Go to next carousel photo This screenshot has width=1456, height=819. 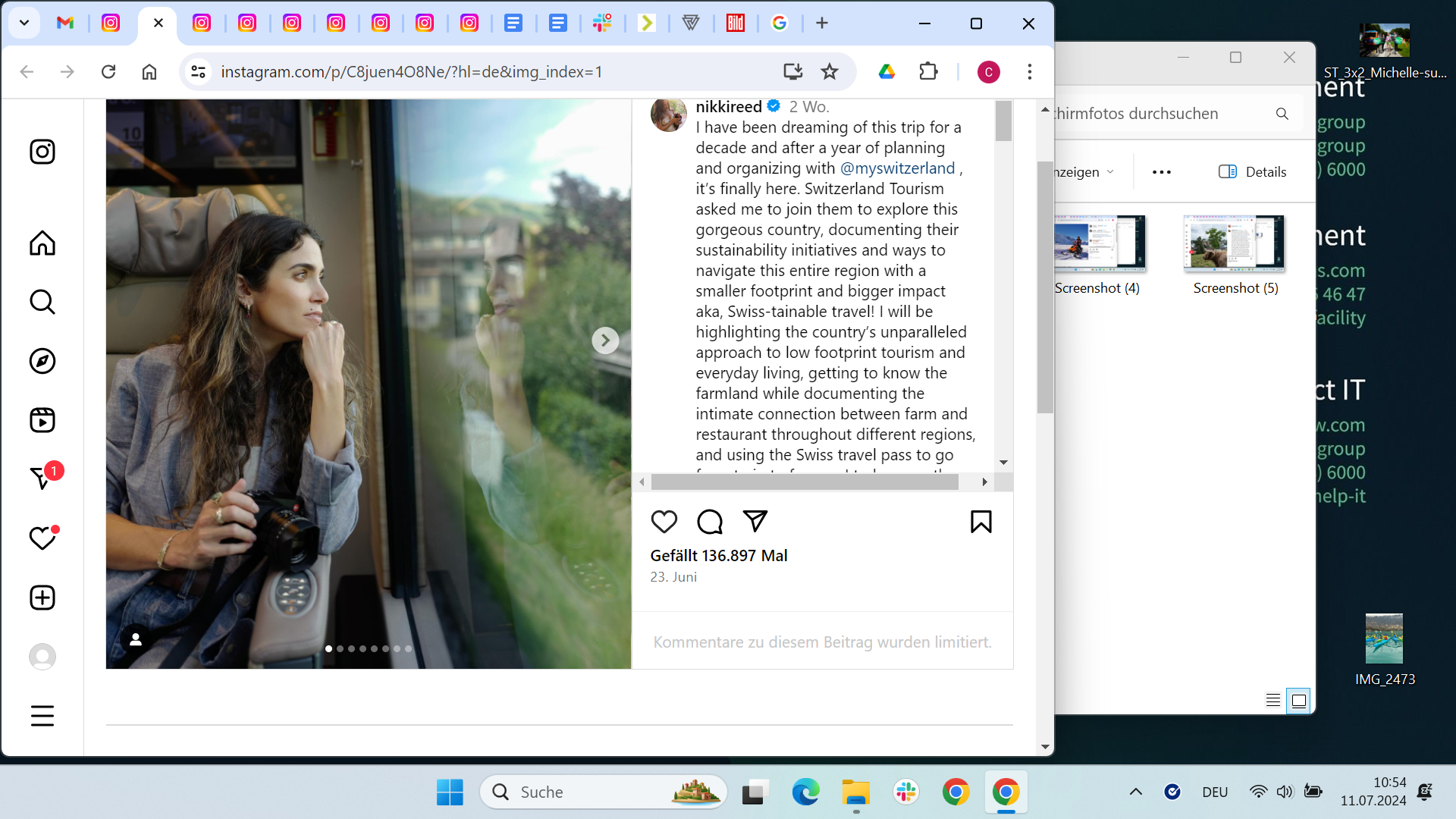[x=604, y=340]
